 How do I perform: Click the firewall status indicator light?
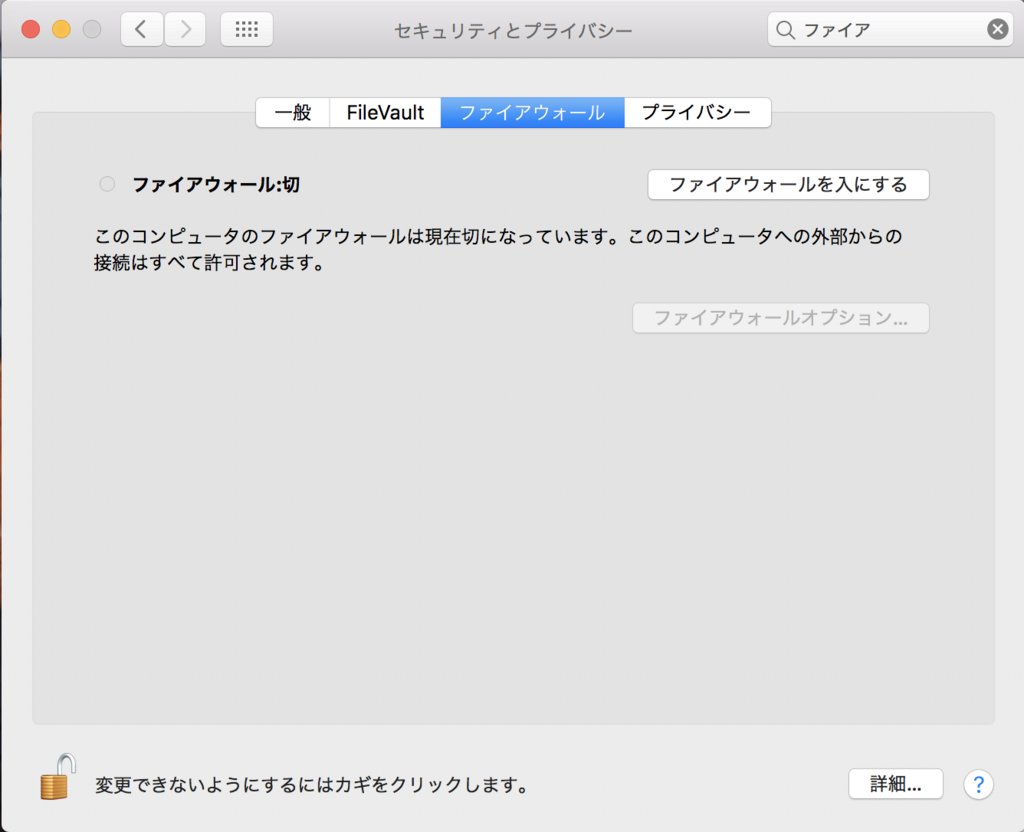pyautogui.click(x=107, y=184)
